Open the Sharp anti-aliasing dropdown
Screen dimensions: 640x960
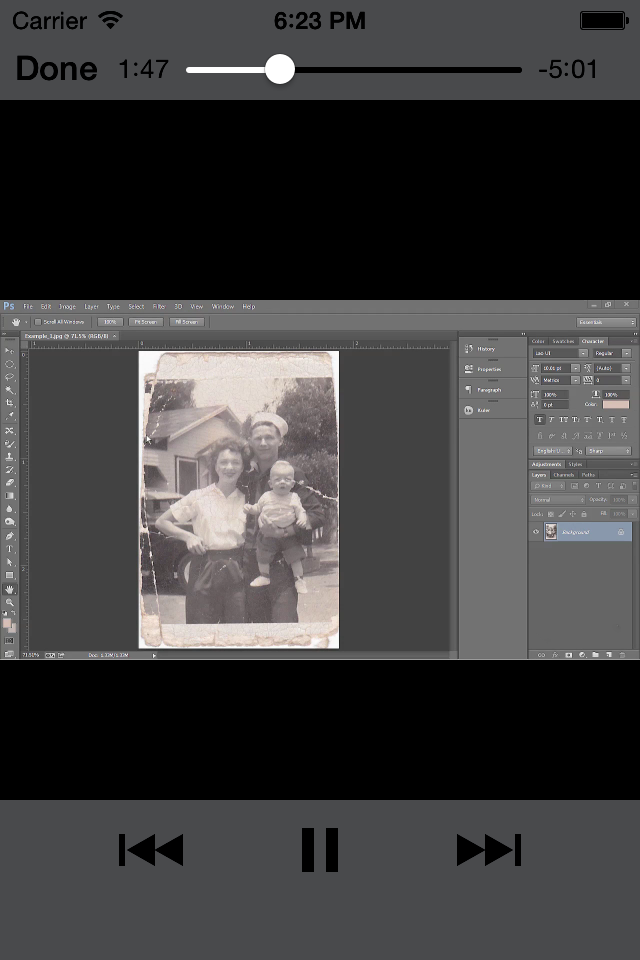click(x=608, y=451)
